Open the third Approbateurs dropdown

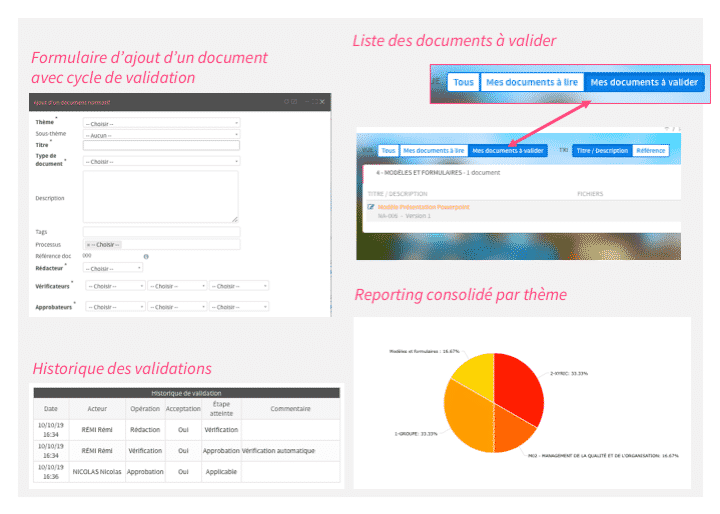(239, 306)
